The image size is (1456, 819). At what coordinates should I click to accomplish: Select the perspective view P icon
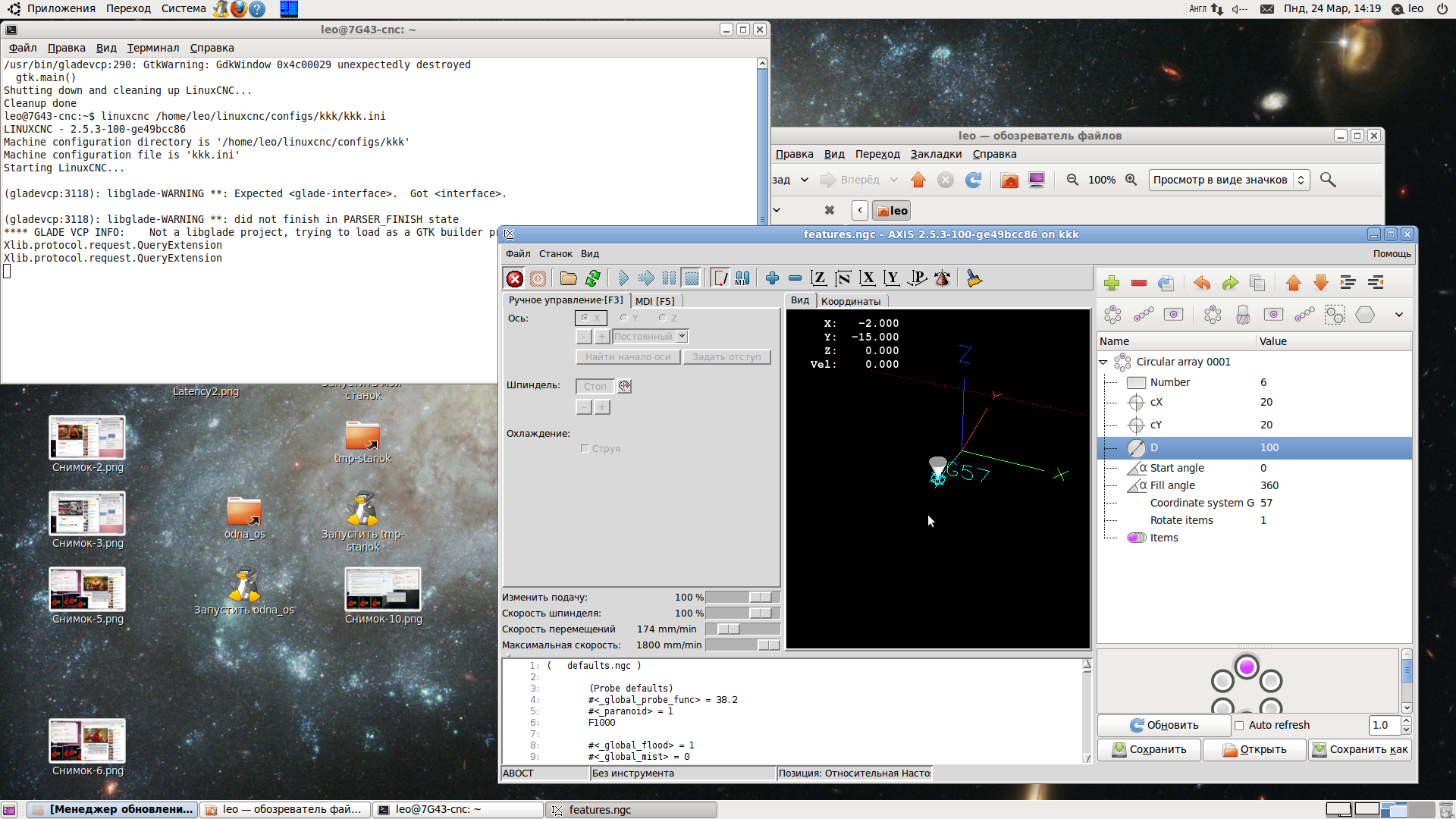point(918,279)
